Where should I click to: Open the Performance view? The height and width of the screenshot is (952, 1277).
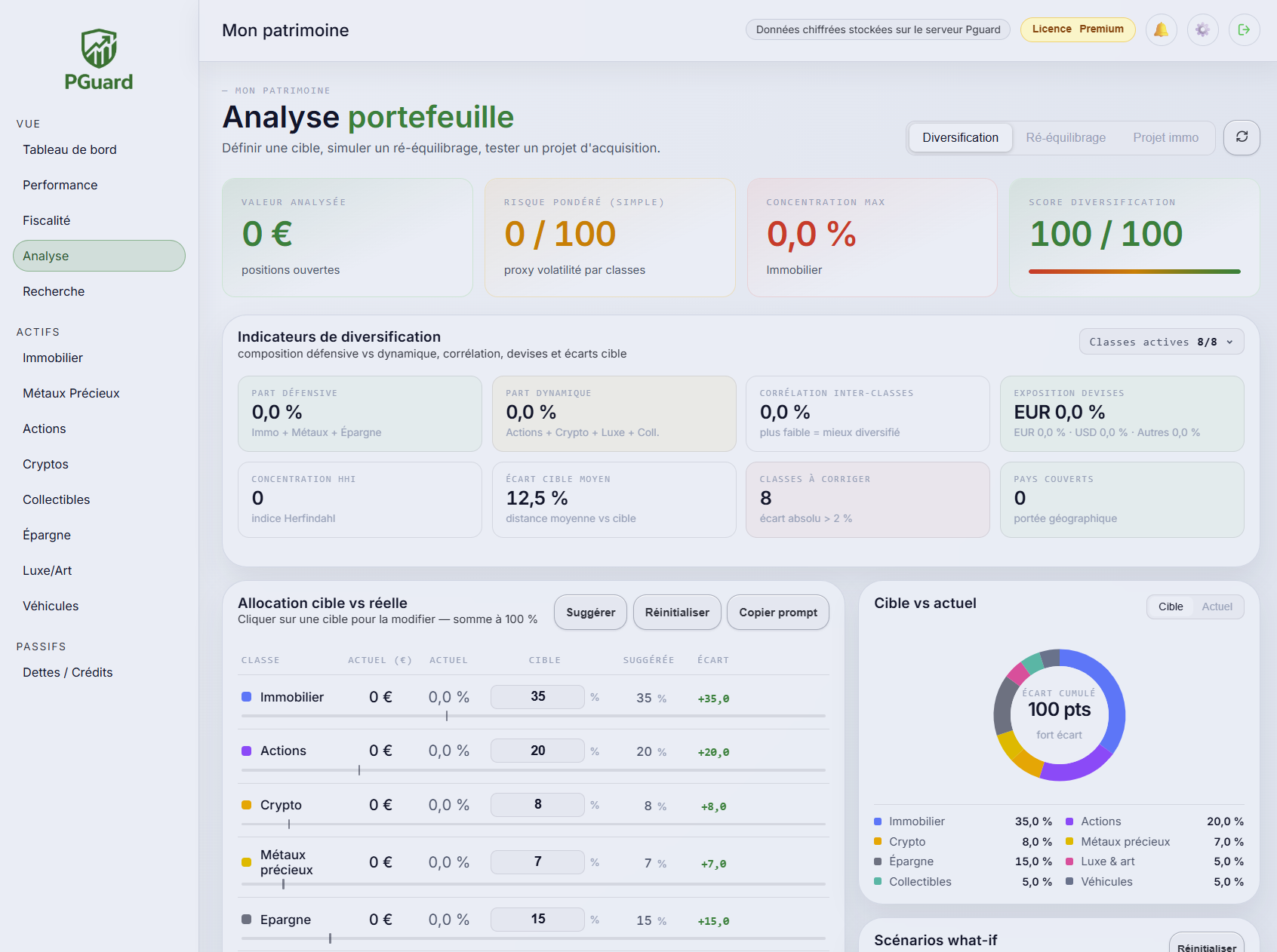coord(99,185)
